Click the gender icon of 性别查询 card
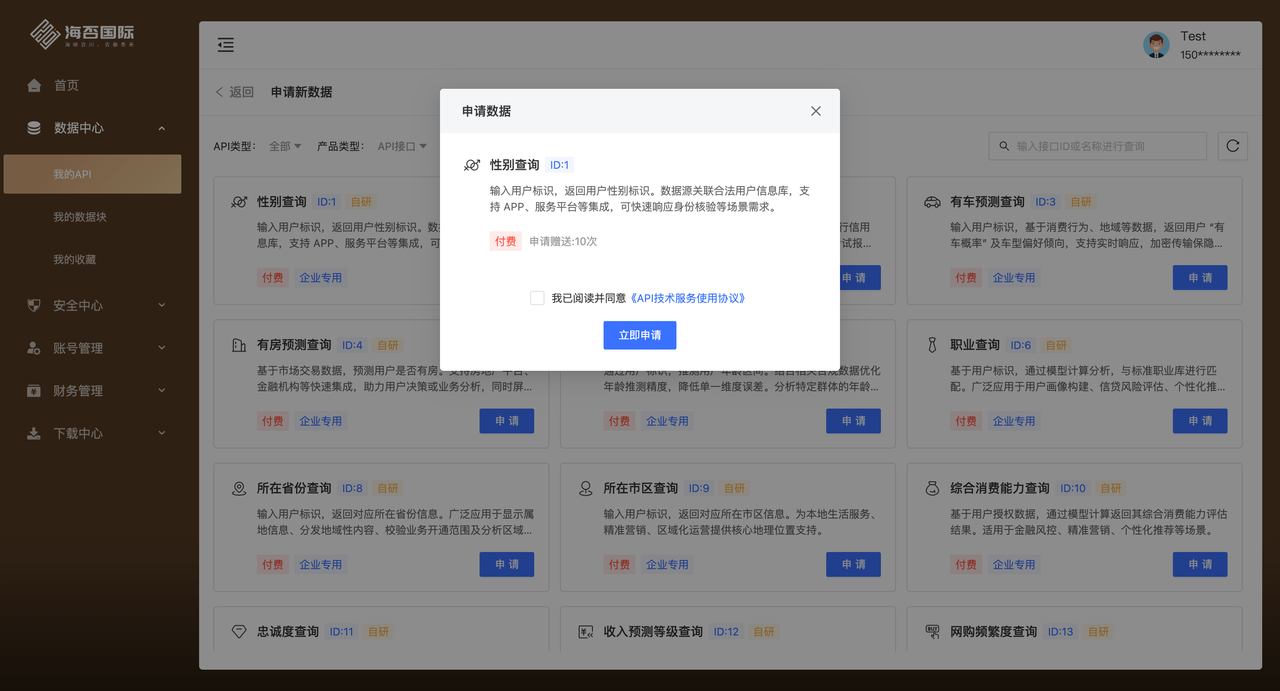Screen dimensions: 1280x691 pos(239,202)
